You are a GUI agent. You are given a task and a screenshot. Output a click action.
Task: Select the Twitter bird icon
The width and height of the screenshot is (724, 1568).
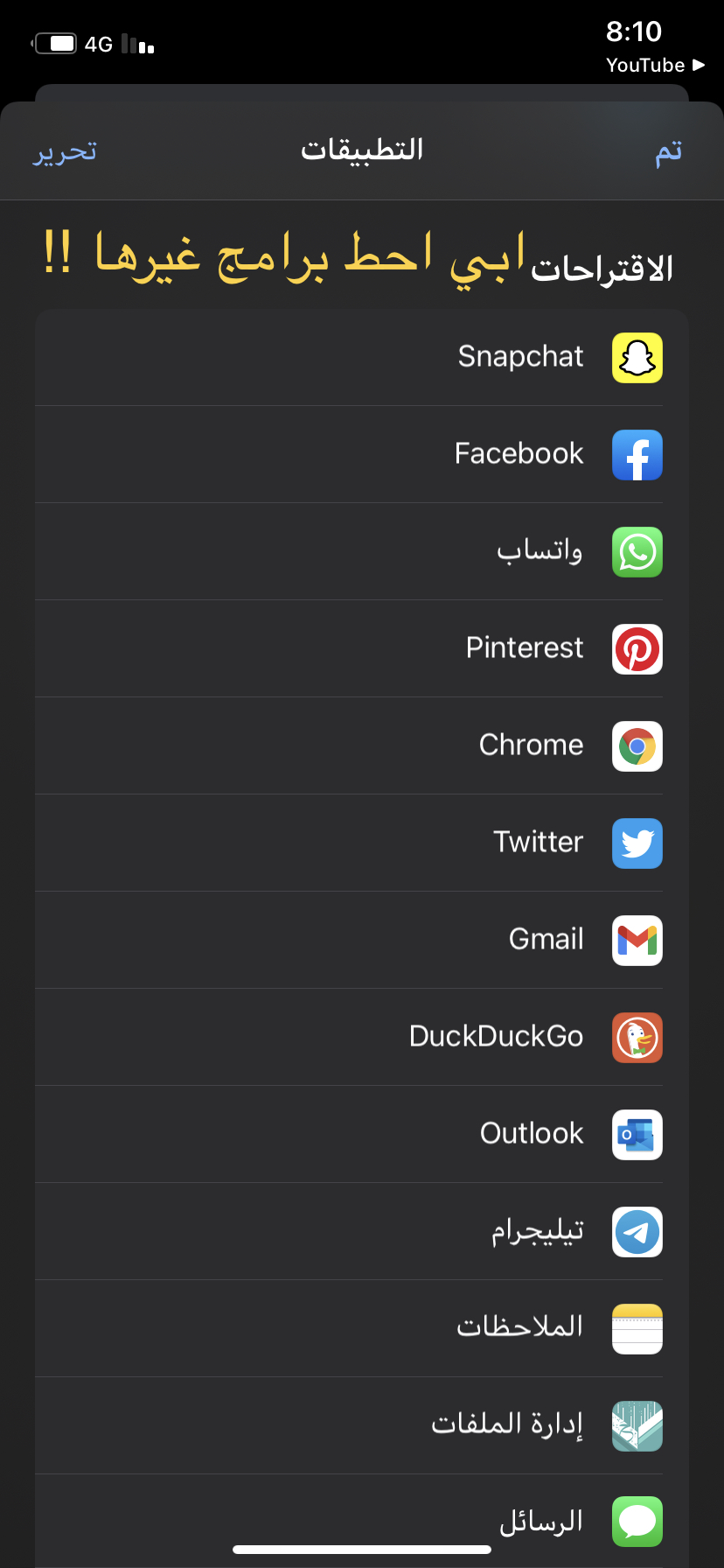click(x=637, y=843)
